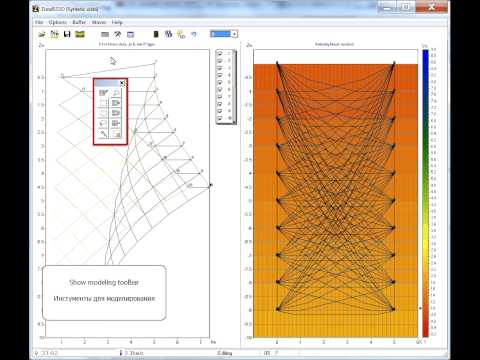Toggle legend checkbox for series 9

(220, 111)
